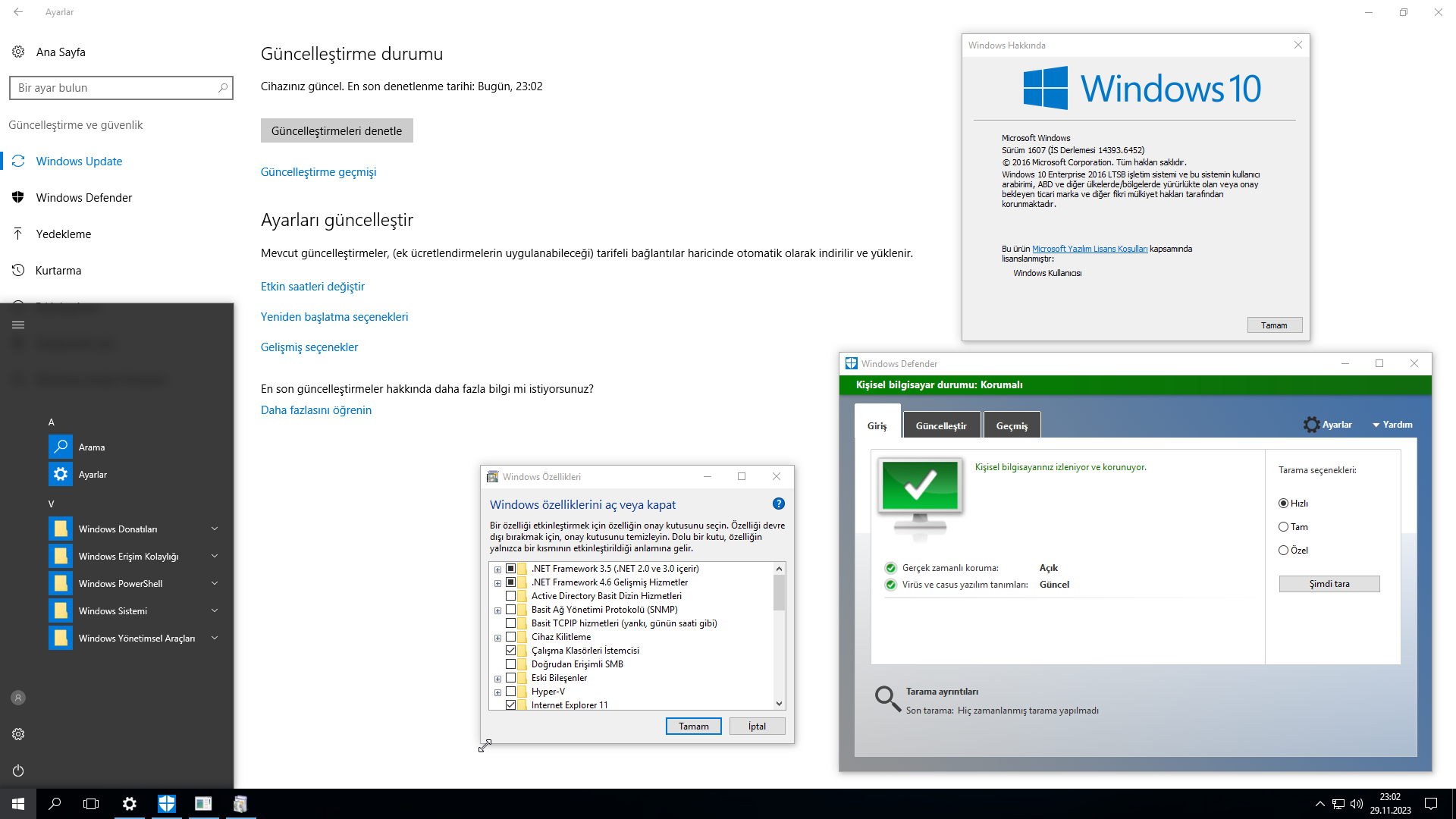The image size is (1456, 819).
Task: Click the Windows Defender shield icon in sidebar
Action: 18,197
